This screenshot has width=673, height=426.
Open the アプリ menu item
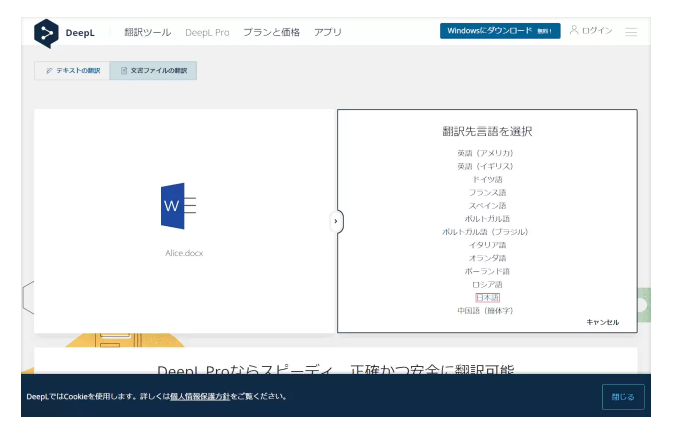click(x=327, y=32)
